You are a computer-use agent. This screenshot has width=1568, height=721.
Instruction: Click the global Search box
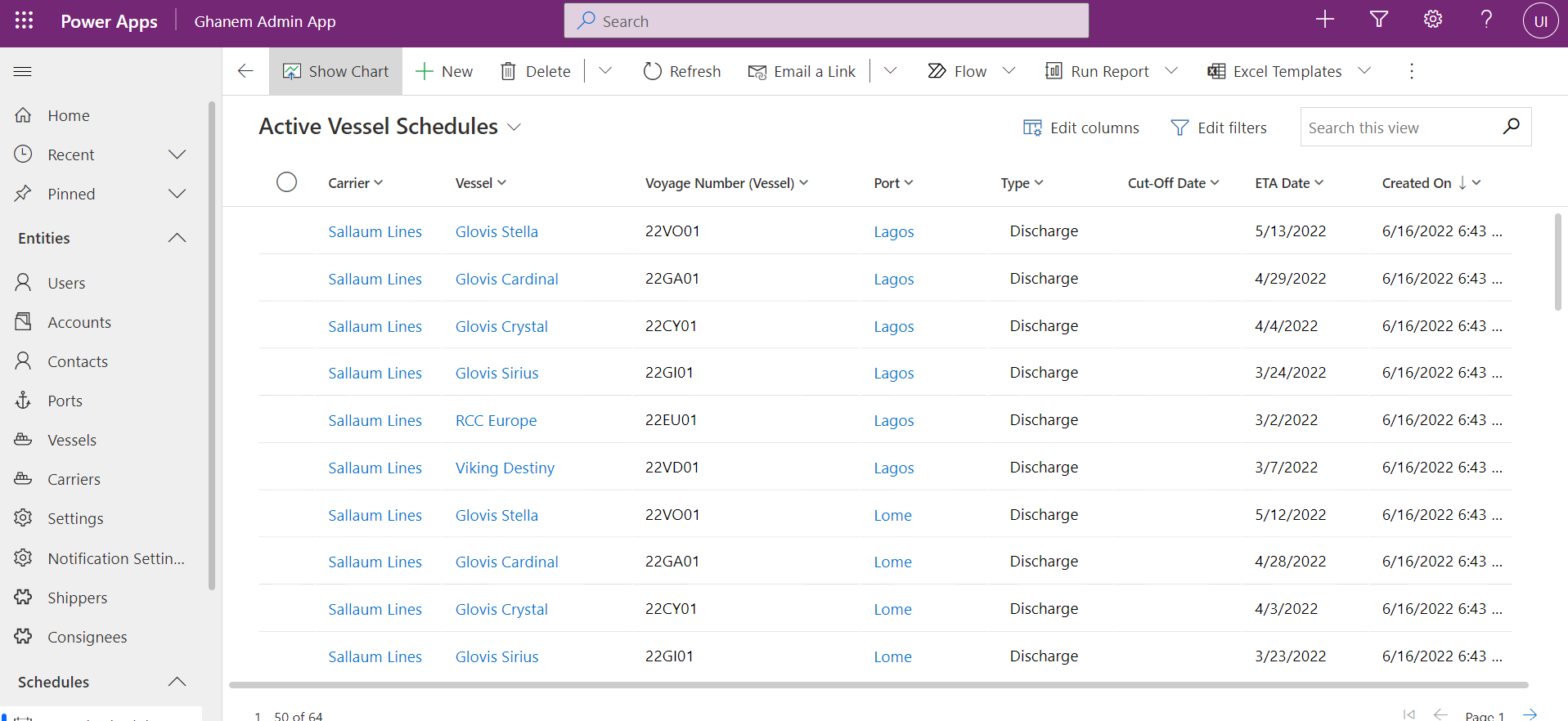(826, 20)
